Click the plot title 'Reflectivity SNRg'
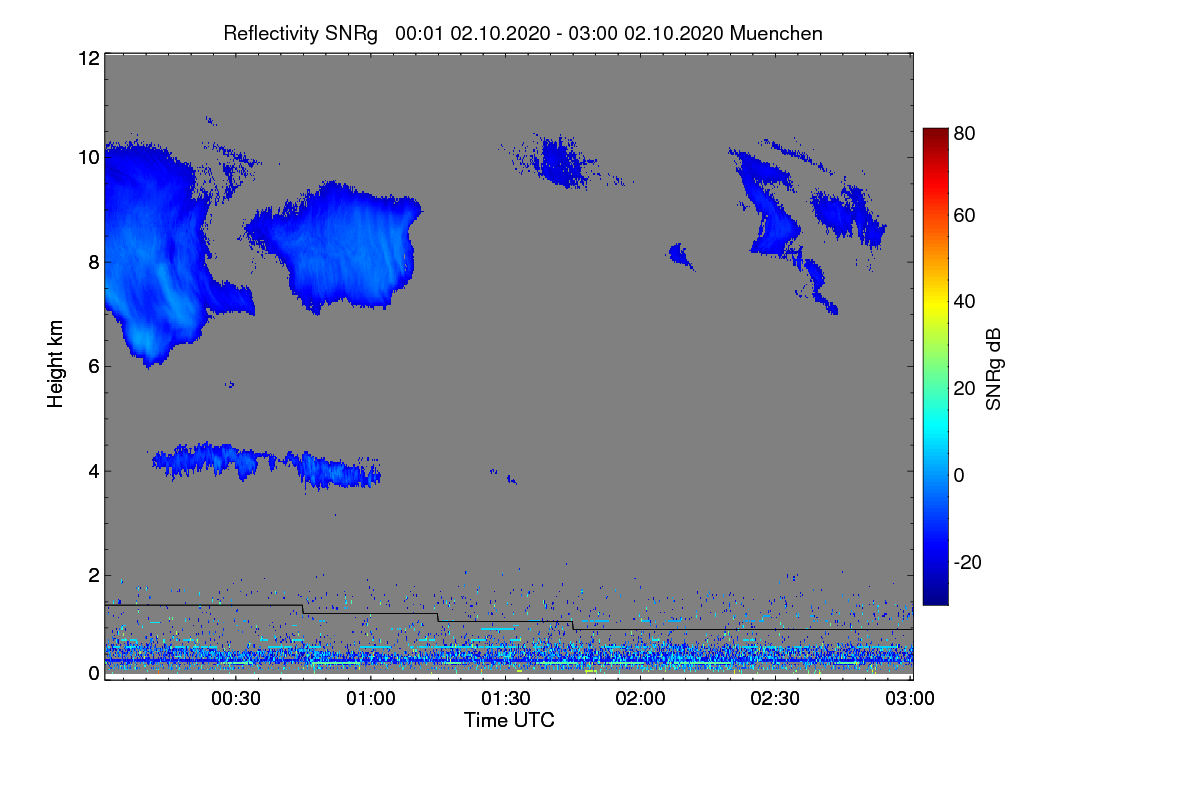1200x800 pixels. pos(300,33)
